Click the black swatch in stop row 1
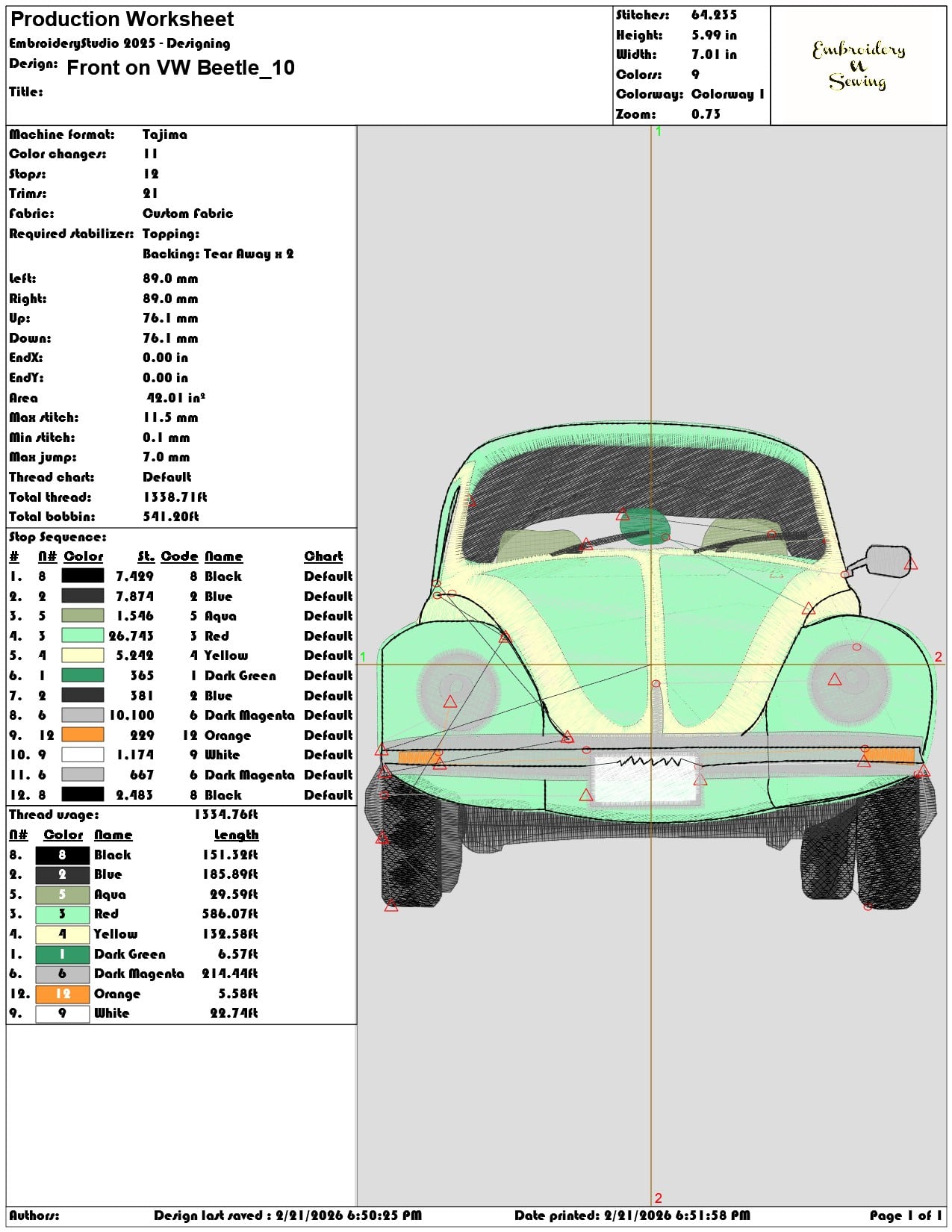952x1232 pixels. pyautogui.click(x=83, y=576)
